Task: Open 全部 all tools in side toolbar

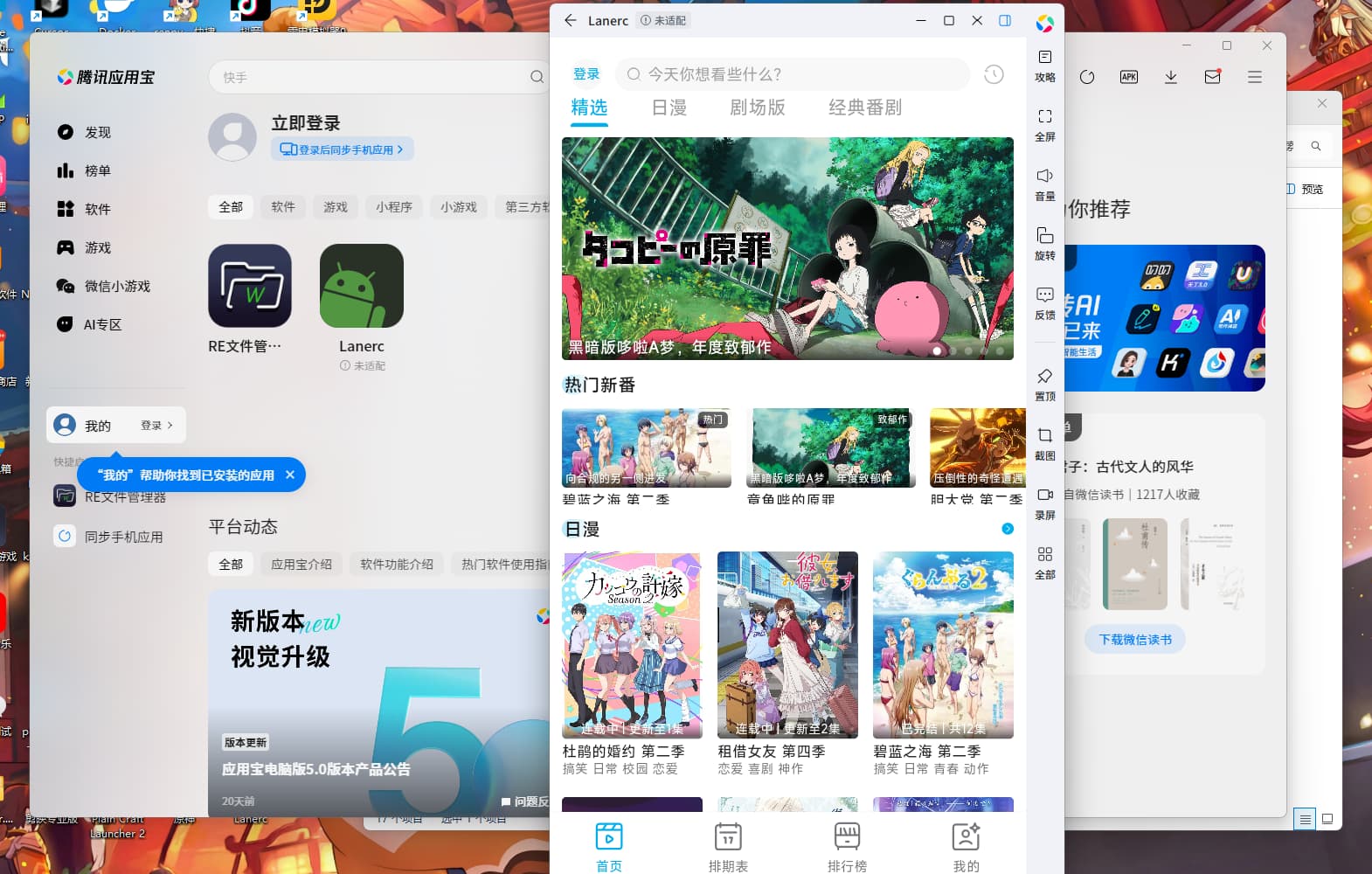Action: click(1044, 563)
